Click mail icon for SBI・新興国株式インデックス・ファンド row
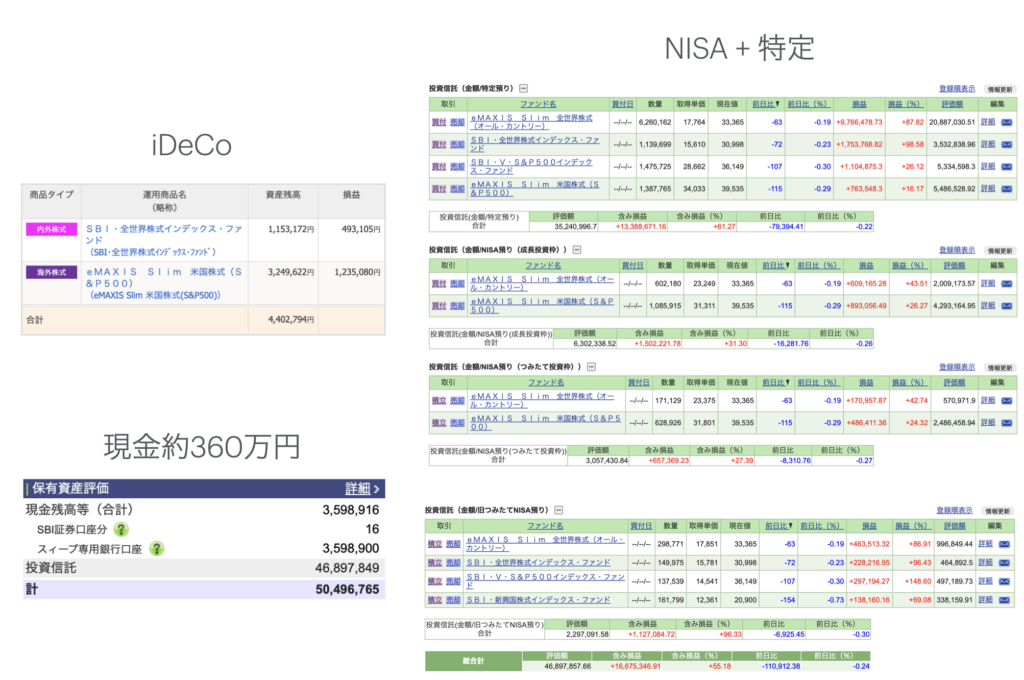Image resolution: width=1024 pixels, height=680 pixels. pos(1006,599)
